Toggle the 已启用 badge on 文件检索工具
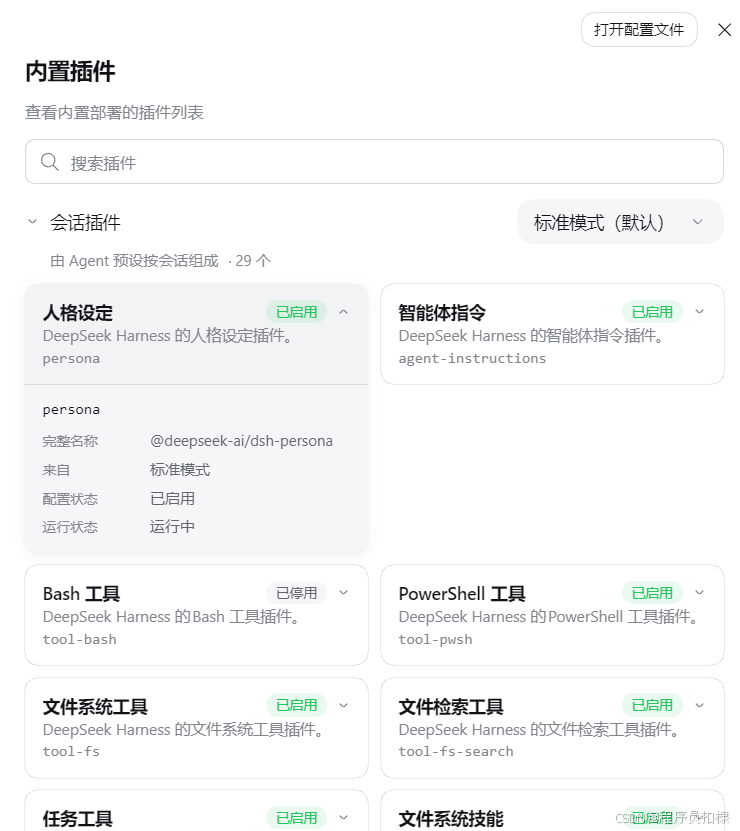Viewport: 740px width, 831px height. pos(652,705)
